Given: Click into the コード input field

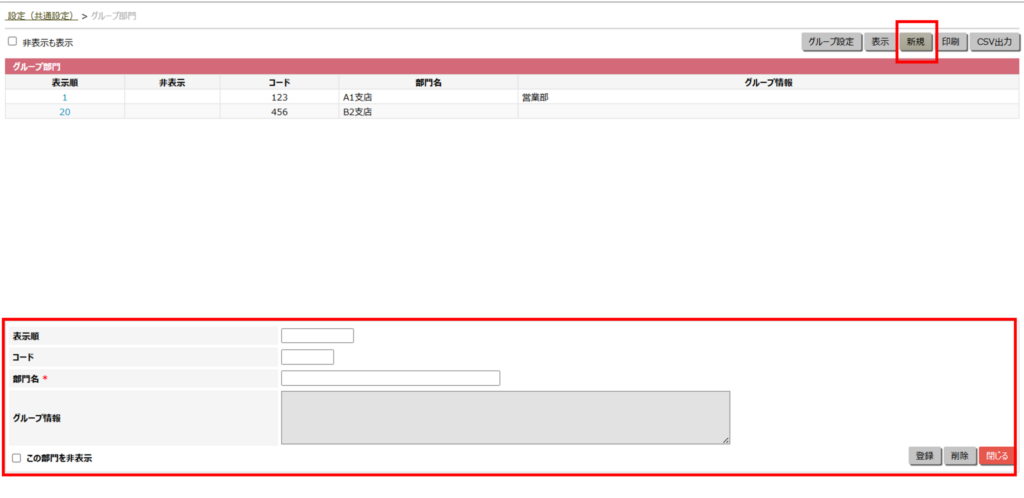Looking at the screenshot, I should click(307, 357).
